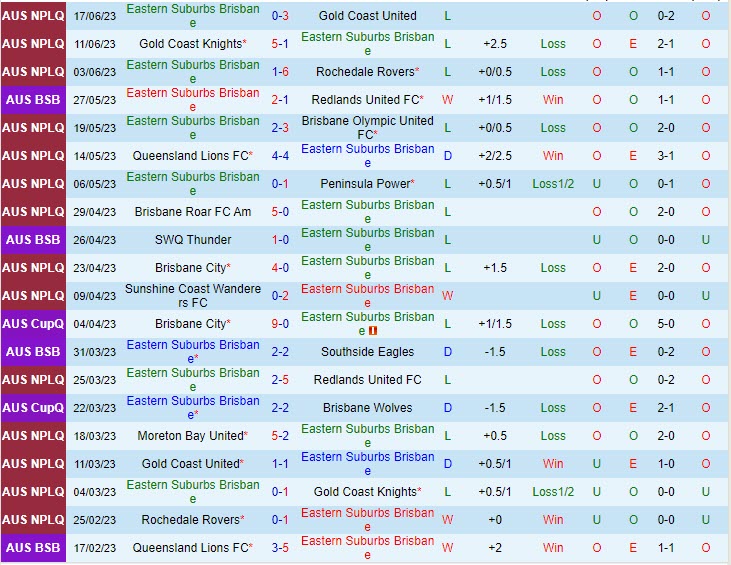The height and width of the screenshot is (565, 731).
Task: Click the D result on 14/05/23
Action: 448,156
